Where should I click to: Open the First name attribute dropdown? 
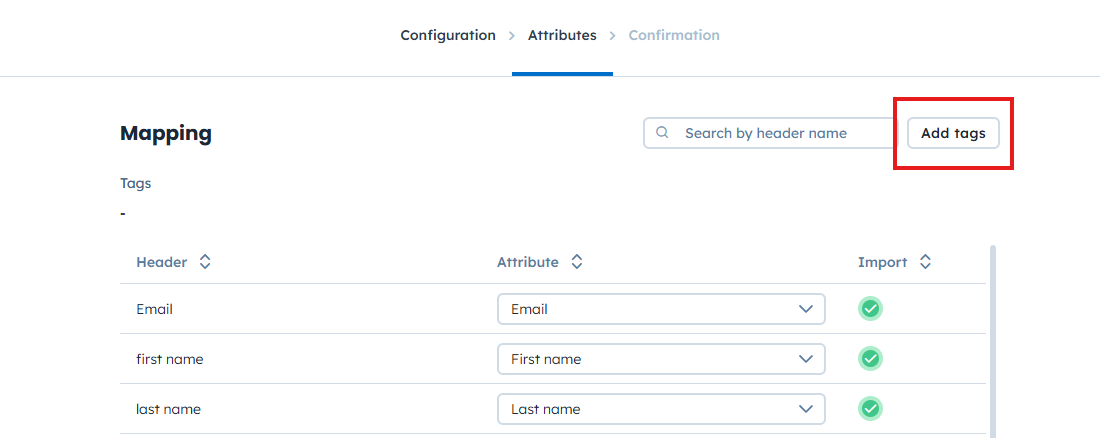pos(661,358)
